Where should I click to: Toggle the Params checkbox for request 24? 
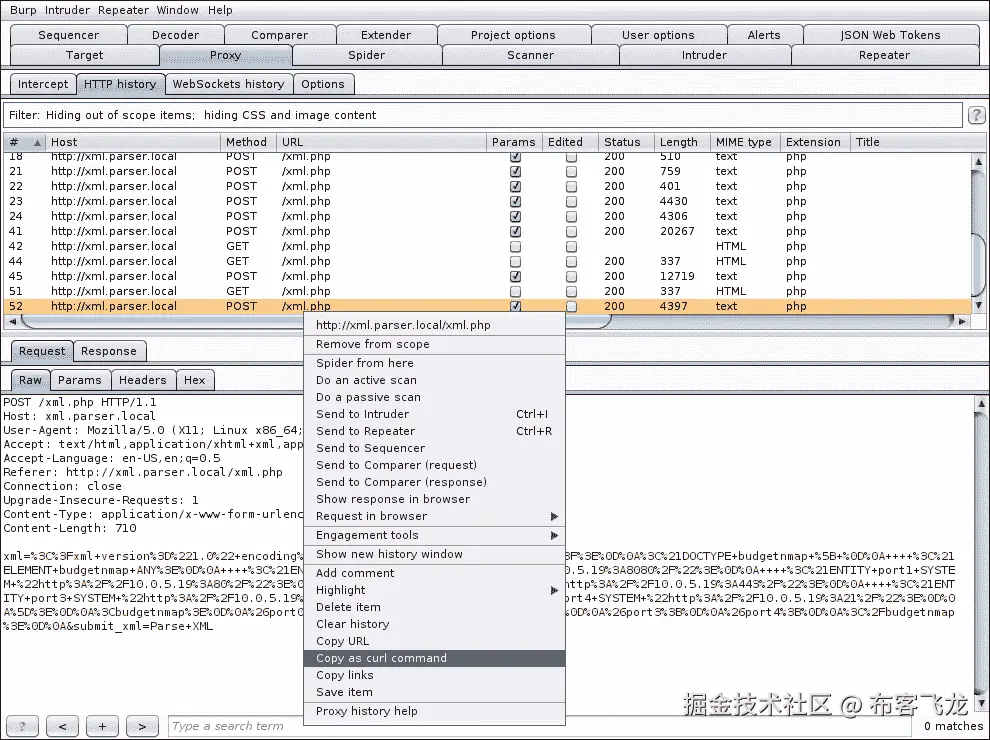point(515,217)
